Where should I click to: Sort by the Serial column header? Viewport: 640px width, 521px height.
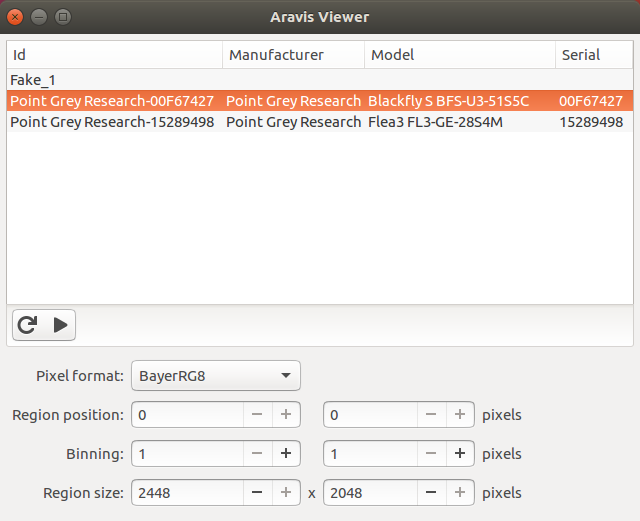(x=594, y=55)
